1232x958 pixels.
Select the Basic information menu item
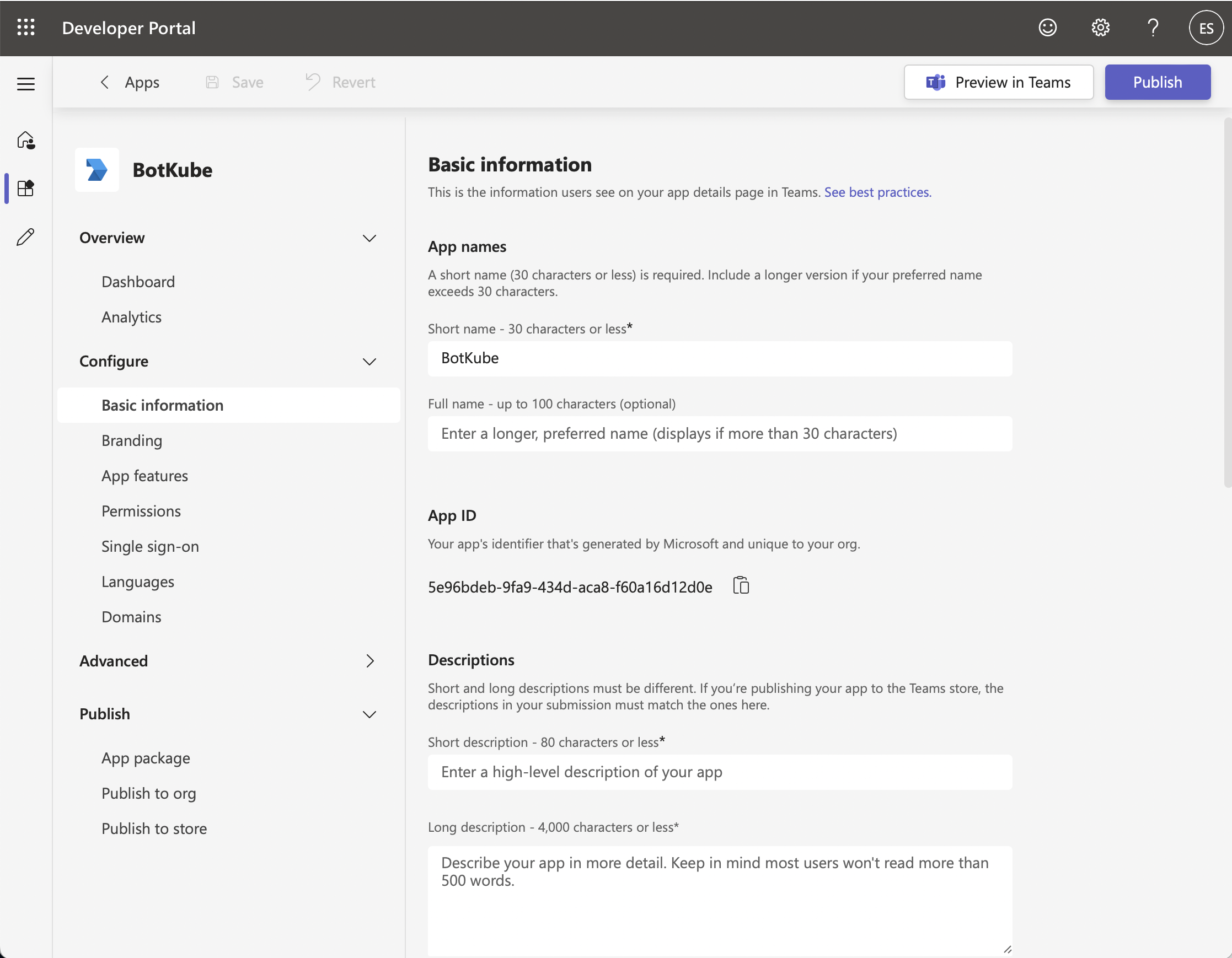pyautogui.click(x=162, y=404)
